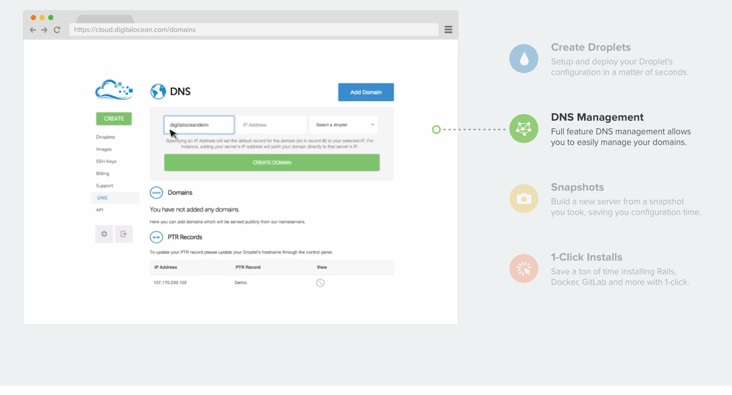
Task: Select the Create Droplets feature heading
Action: coord(591,47)
